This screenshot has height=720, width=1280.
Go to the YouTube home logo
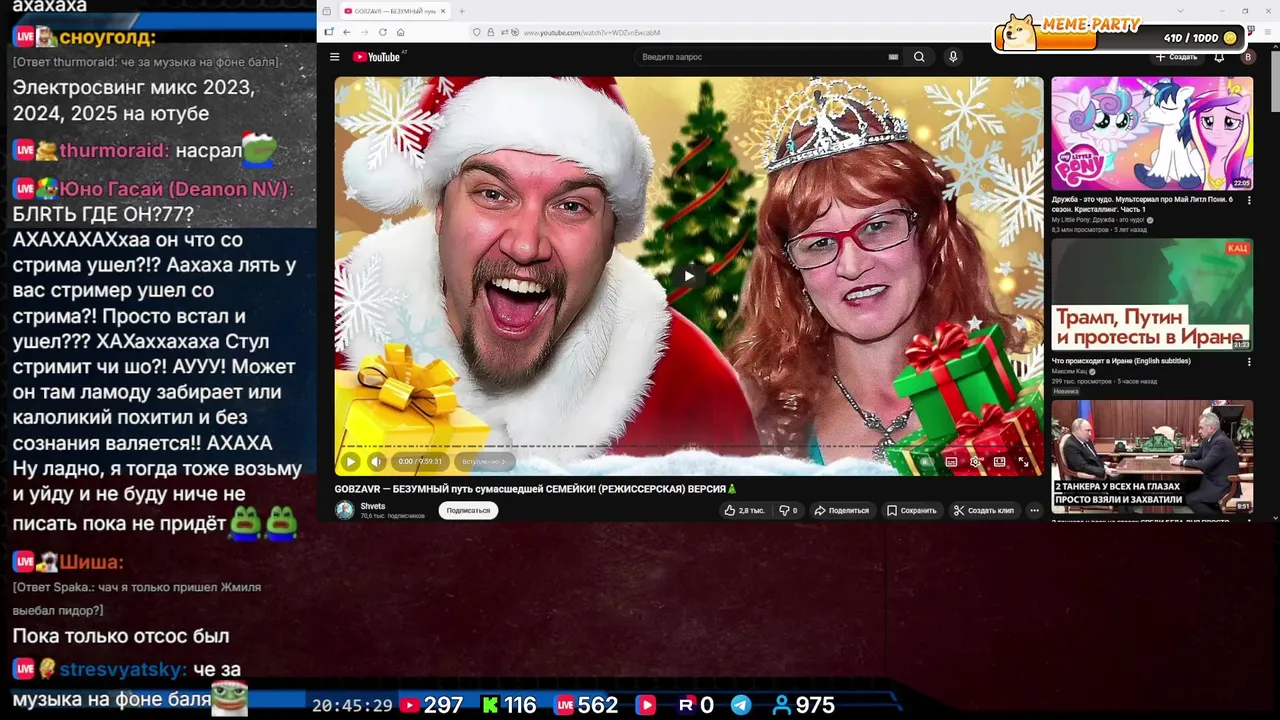376,57
